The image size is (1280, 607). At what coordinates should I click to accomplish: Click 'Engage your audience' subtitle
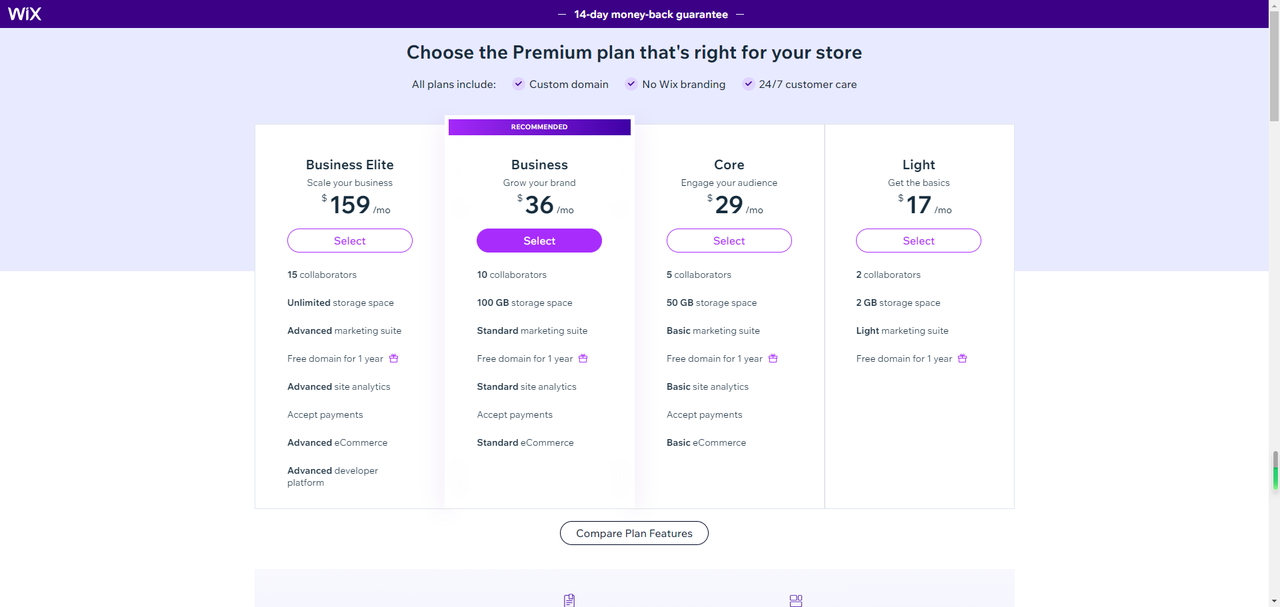(x=729, y=183)
